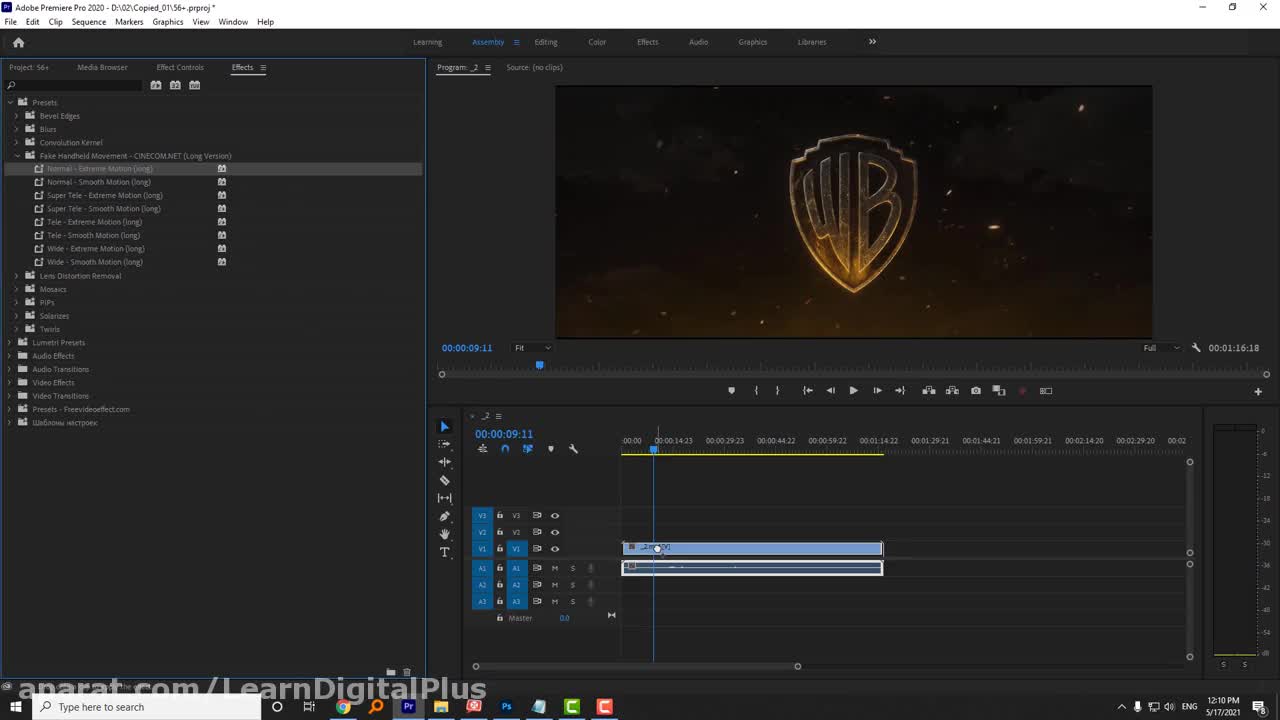
Task: Select the Pen tool
Action: click(x=445, y=516)
